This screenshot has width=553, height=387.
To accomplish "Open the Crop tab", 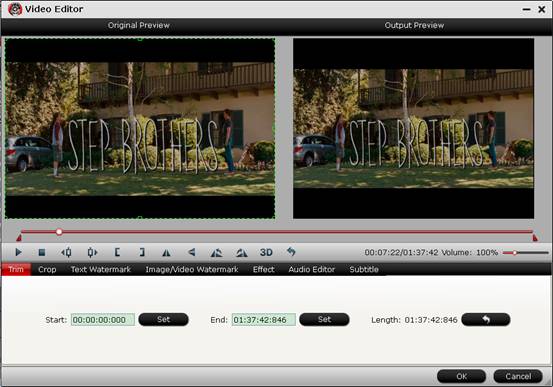I will pos(47,269).
